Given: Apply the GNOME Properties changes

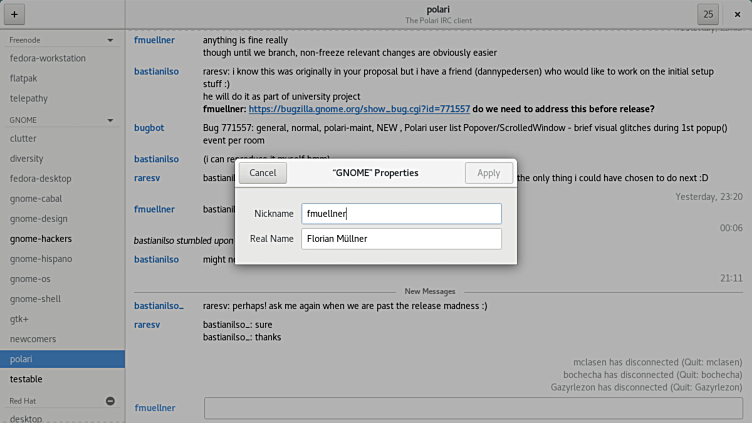Looking at the screenshot, I should [489, 173].
